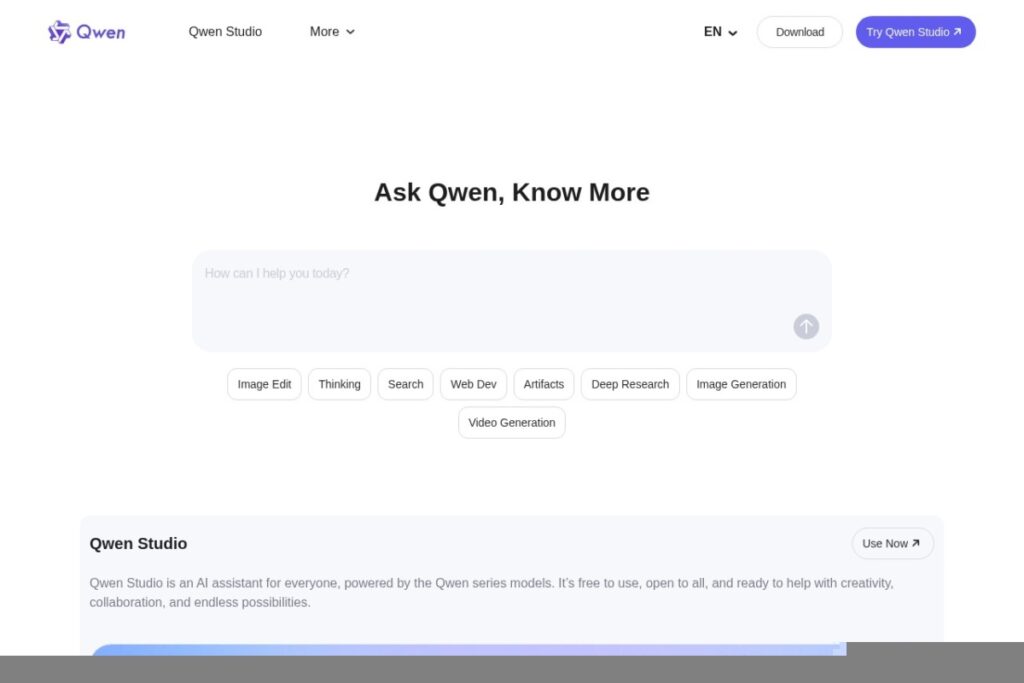Open Qwen Studio in navigation bar

[225, 32]
